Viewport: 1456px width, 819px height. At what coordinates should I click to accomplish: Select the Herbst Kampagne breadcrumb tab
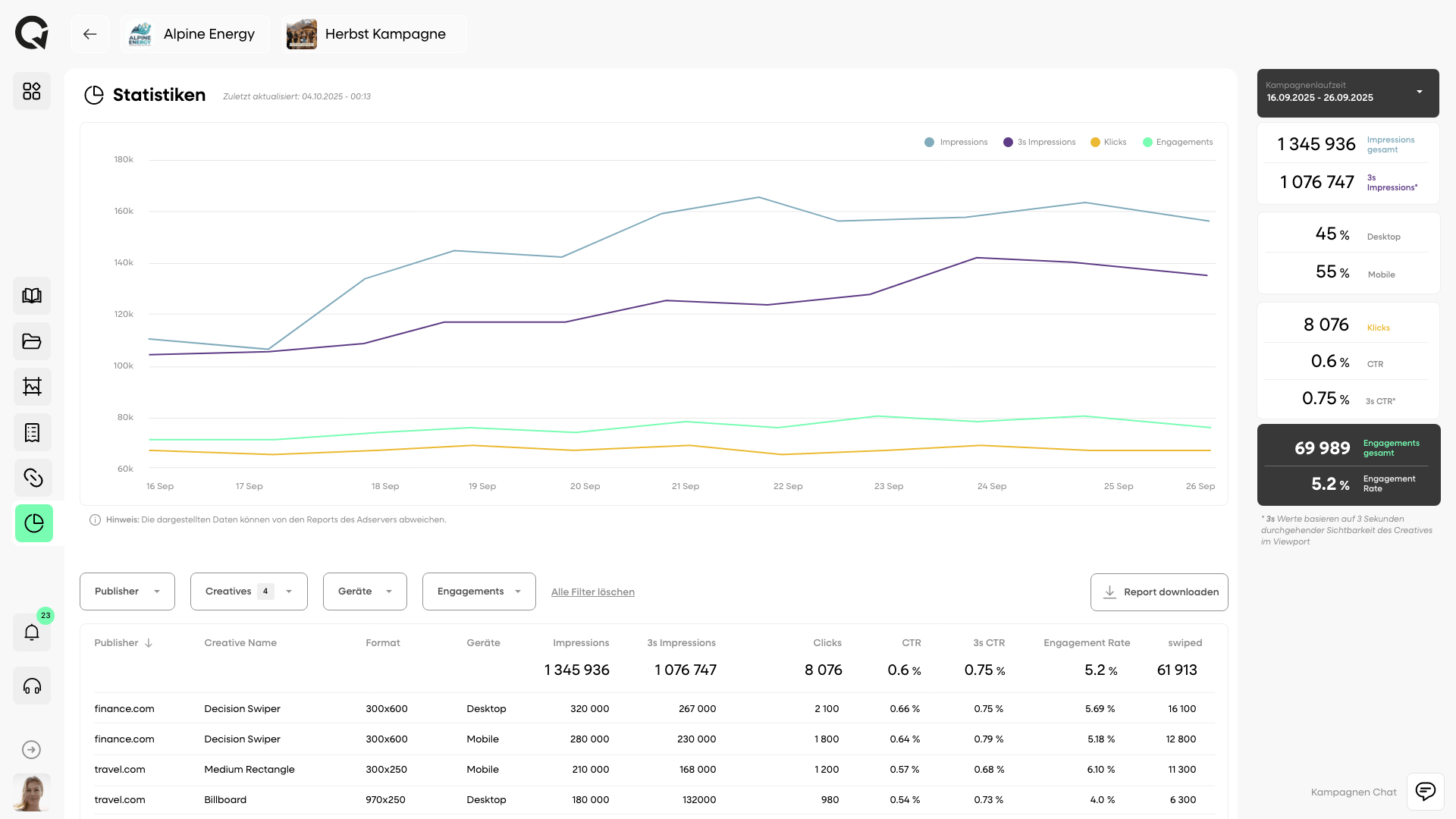pyautogui.click(x=374, y=34)
